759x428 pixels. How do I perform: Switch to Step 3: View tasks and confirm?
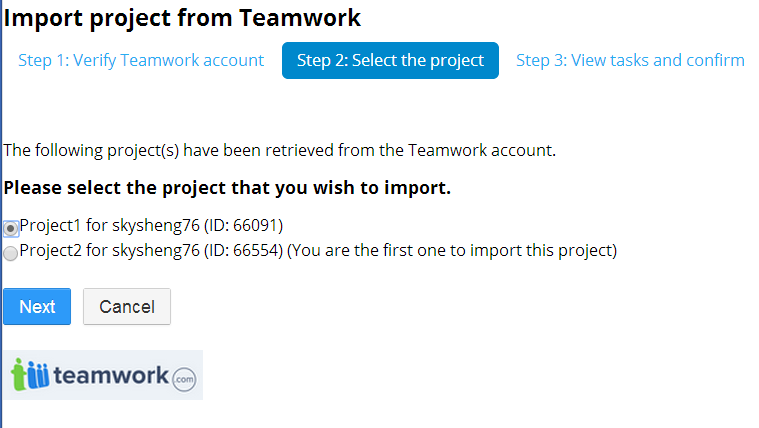[x=630, y=60]
